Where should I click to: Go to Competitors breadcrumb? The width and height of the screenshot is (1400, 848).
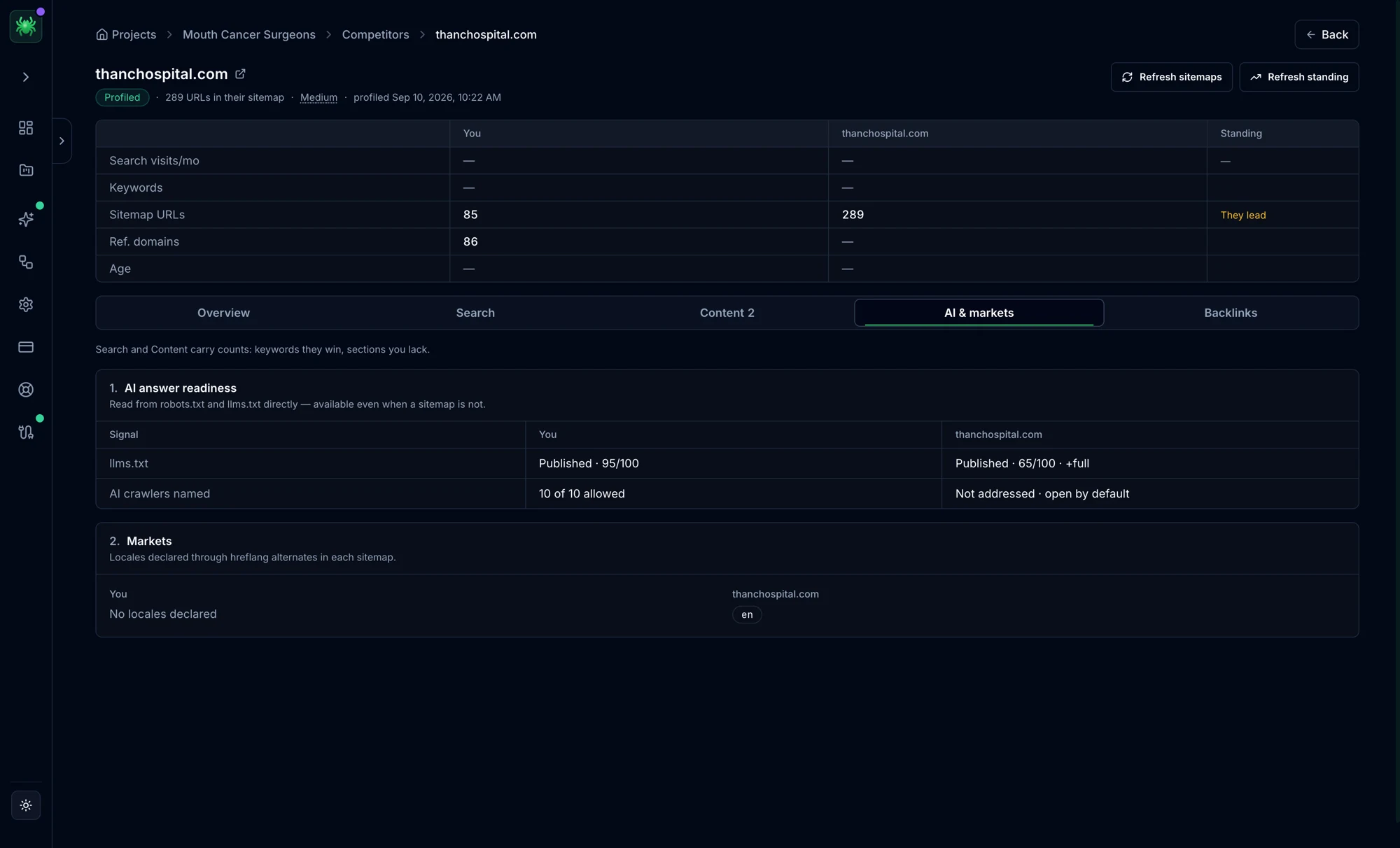(x=375, y=34)
